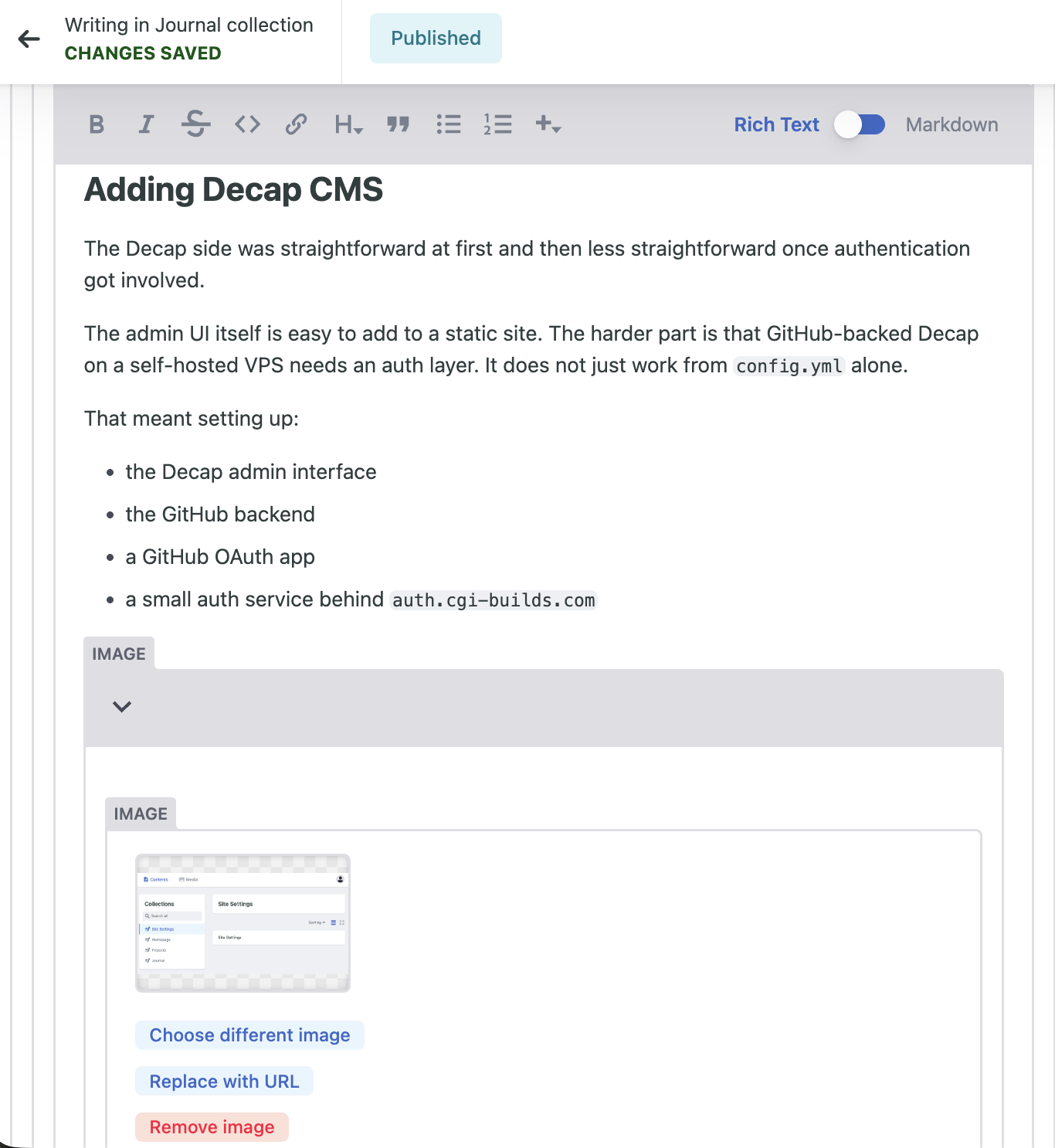Switch the editor mode toggle to Markdown
Viewport: 1055px width, 1148px height.
tap(860, 124)
